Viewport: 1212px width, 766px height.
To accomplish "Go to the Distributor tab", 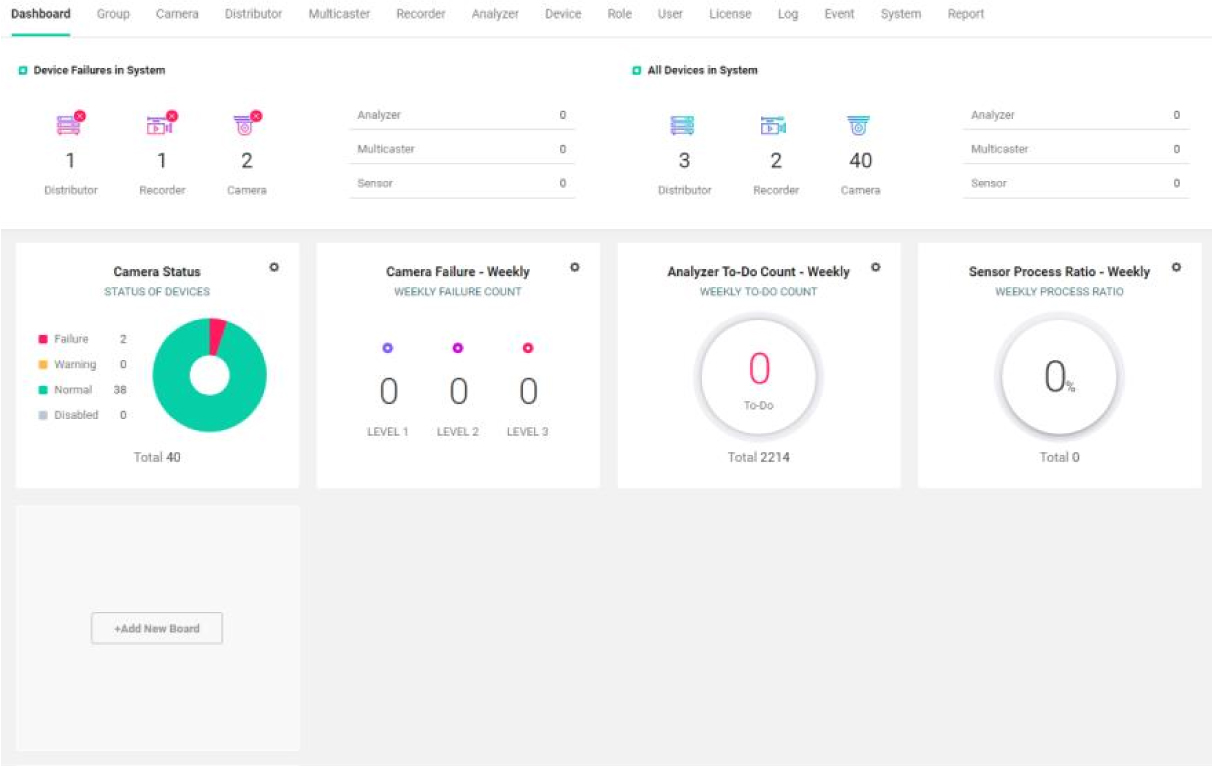I will 253,14.
